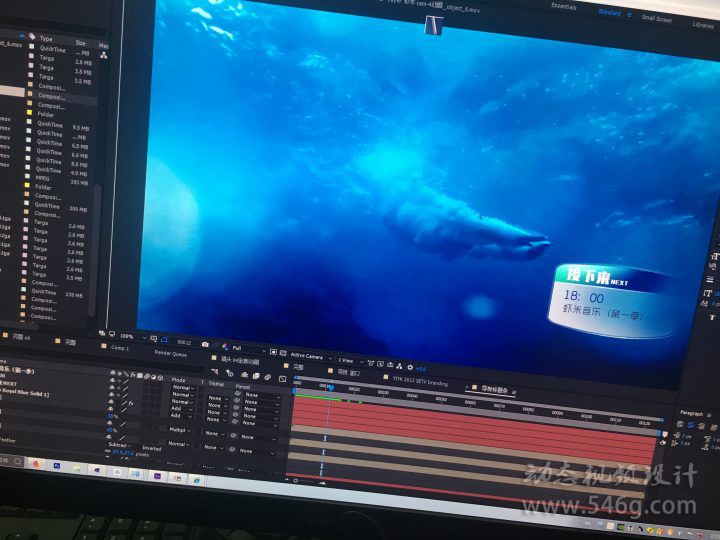Click Cortana search circle on taskbar

tap(18, 461)
